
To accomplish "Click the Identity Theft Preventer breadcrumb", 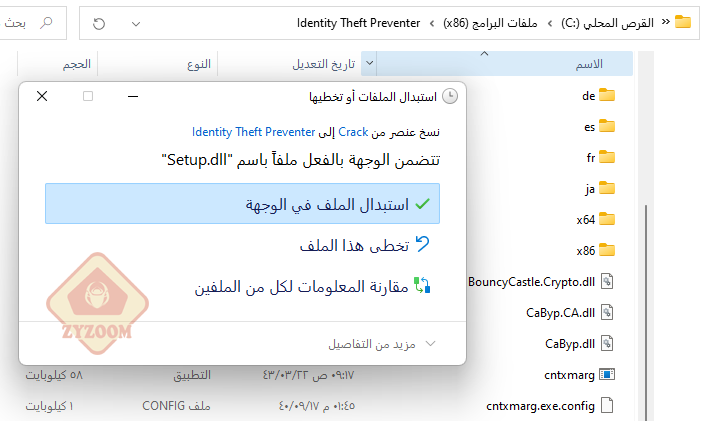I will coord(359,23).
